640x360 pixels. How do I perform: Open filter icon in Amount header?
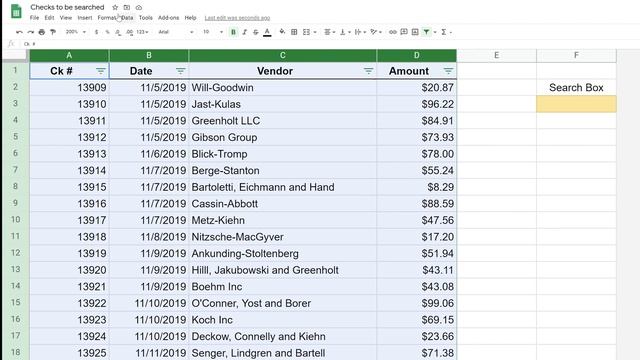(x=448, y=71)
